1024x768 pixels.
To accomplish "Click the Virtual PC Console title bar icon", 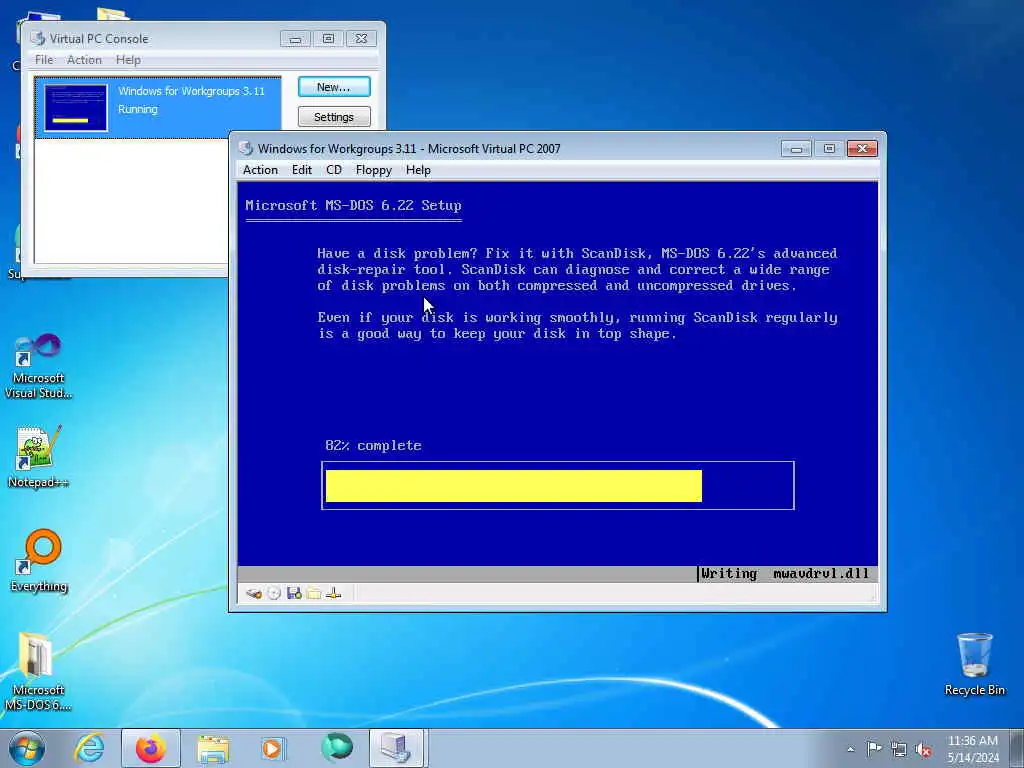I will coord(38,39).
